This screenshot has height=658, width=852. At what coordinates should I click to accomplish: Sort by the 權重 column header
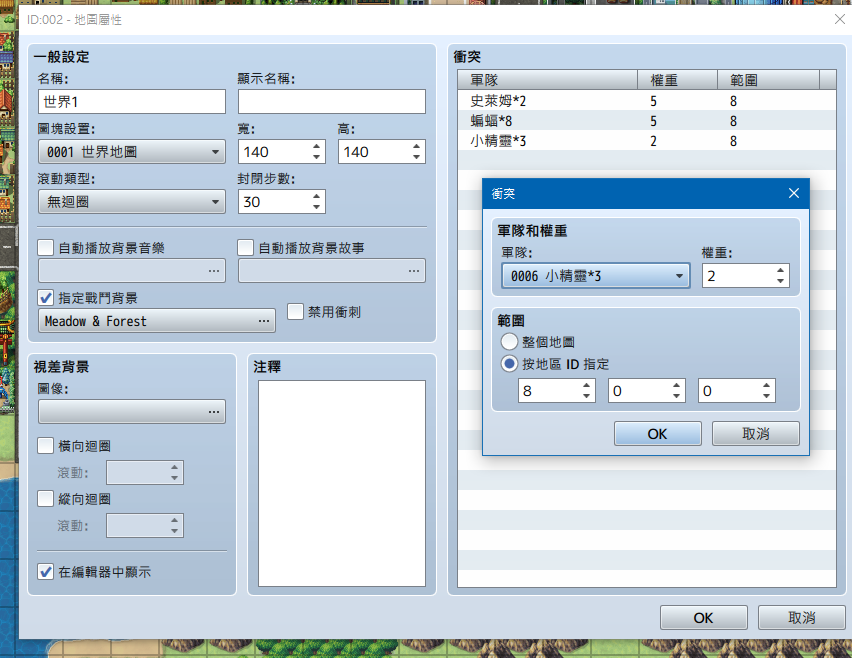click(x=678, y=80)
